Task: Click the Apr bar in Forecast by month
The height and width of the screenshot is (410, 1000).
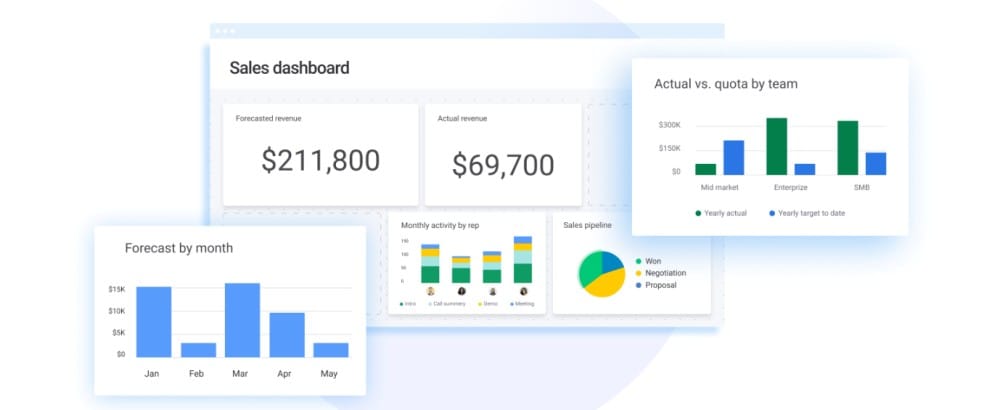Action: click(x=287, y=335)
